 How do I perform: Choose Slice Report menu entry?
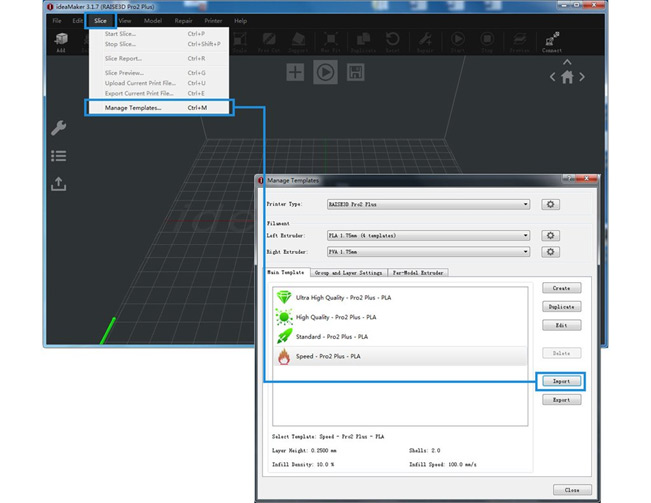pyautogui.click(x=159, y=59)
